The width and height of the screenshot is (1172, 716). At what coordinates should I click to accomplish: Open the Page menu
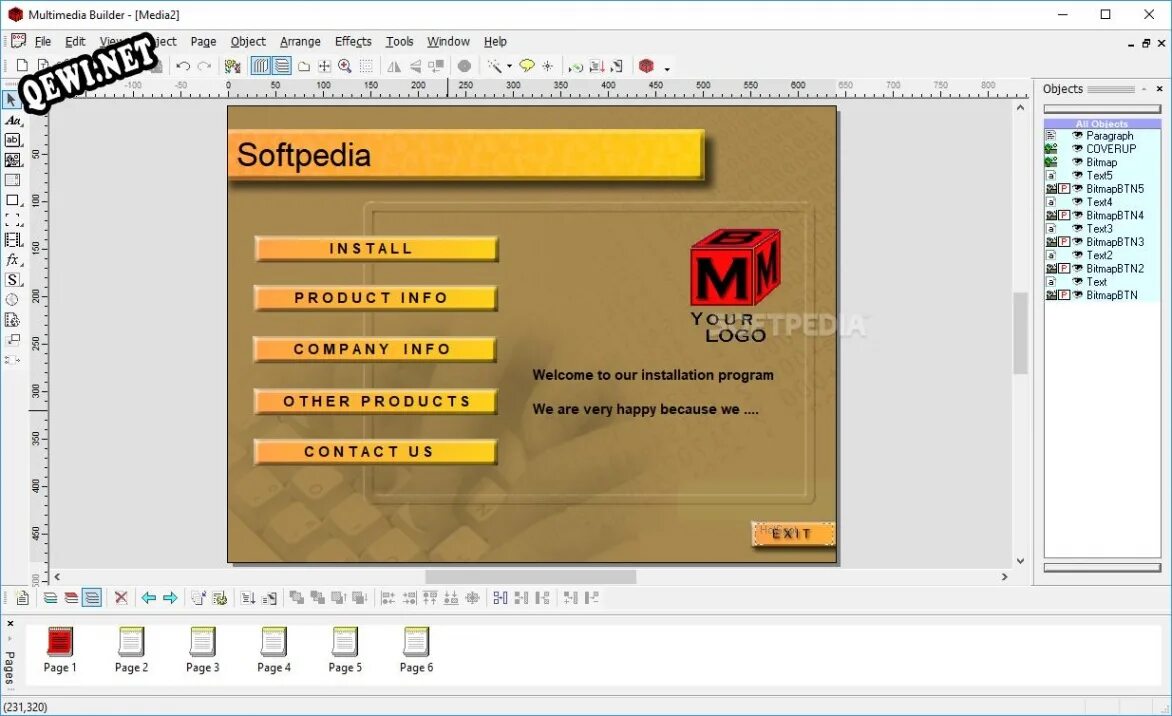pyautogui.click(x=203, y=42)
